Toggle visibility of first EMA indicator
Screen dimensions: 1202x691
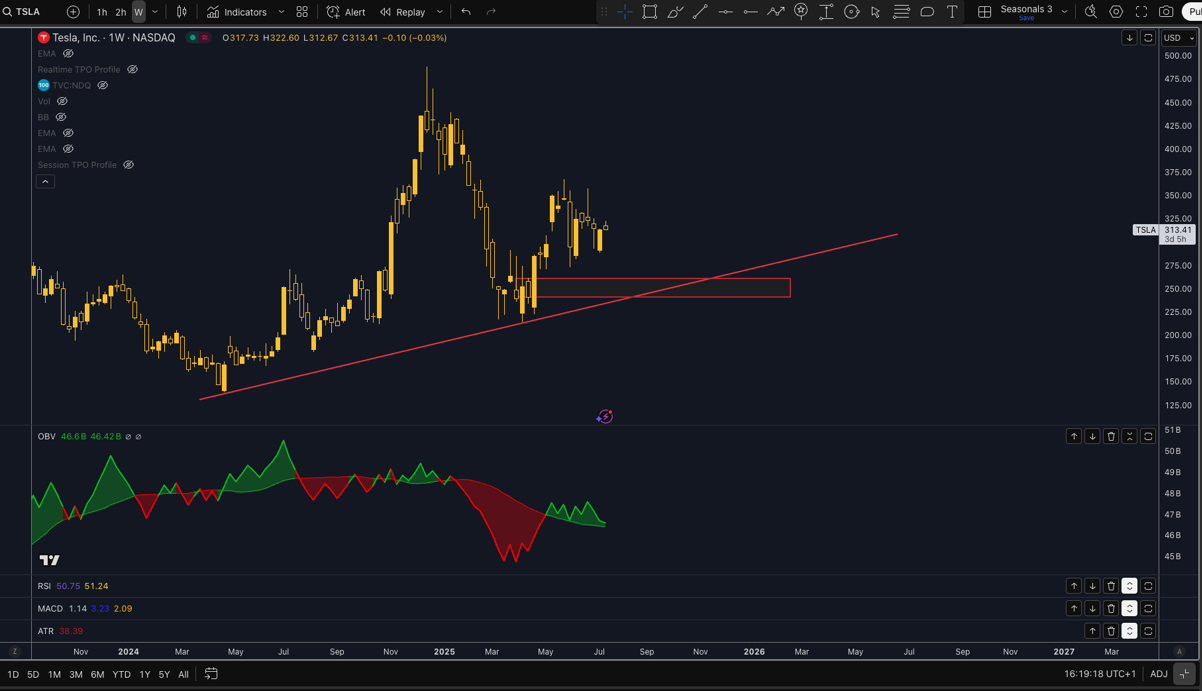tap(68, 54)
